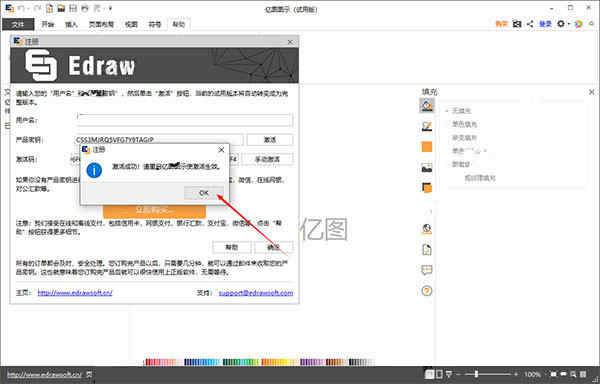
Task: Open the Insert picture panel icon
Action: tap(427, 168)
